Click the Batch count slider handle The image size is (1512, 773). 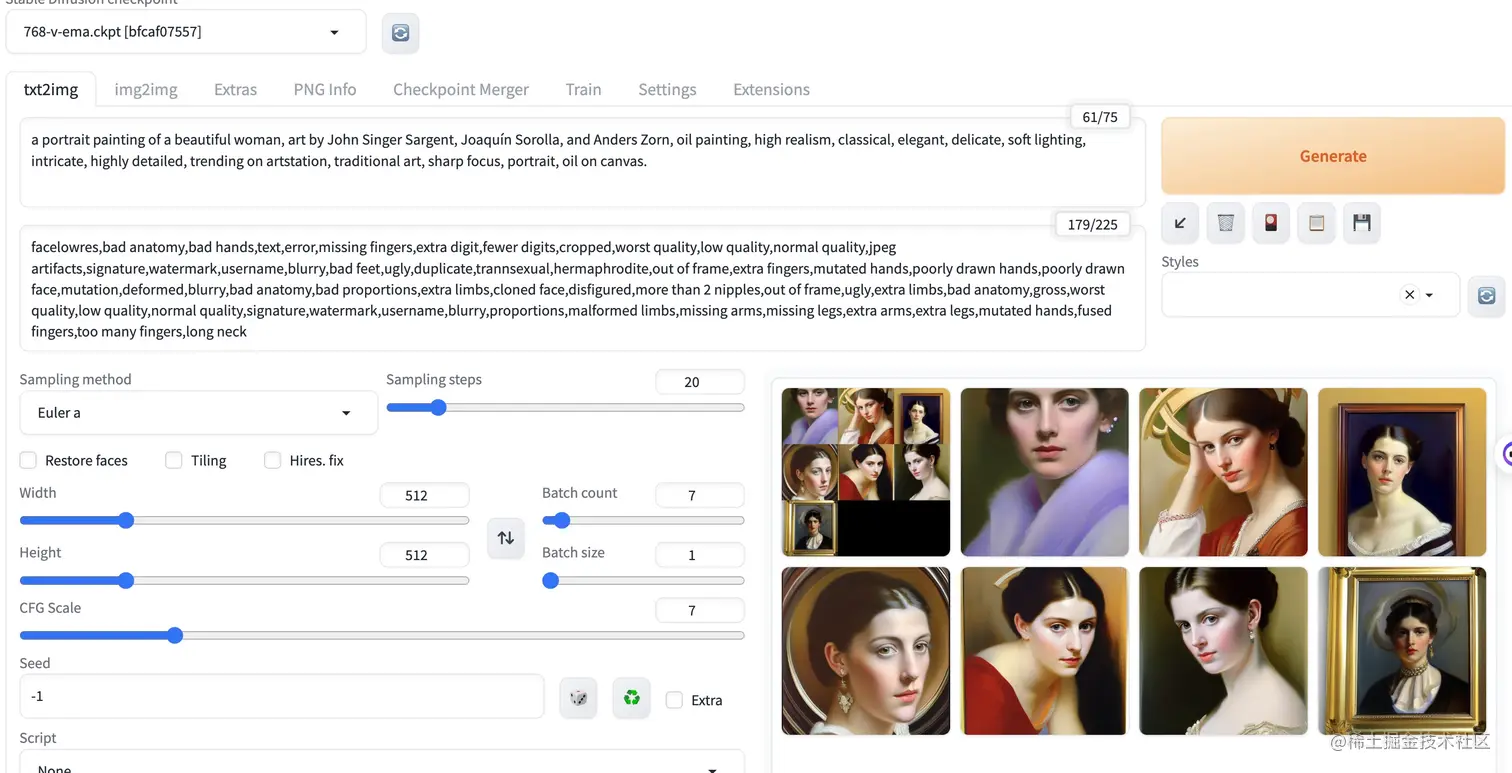click(x=562, y=520)
